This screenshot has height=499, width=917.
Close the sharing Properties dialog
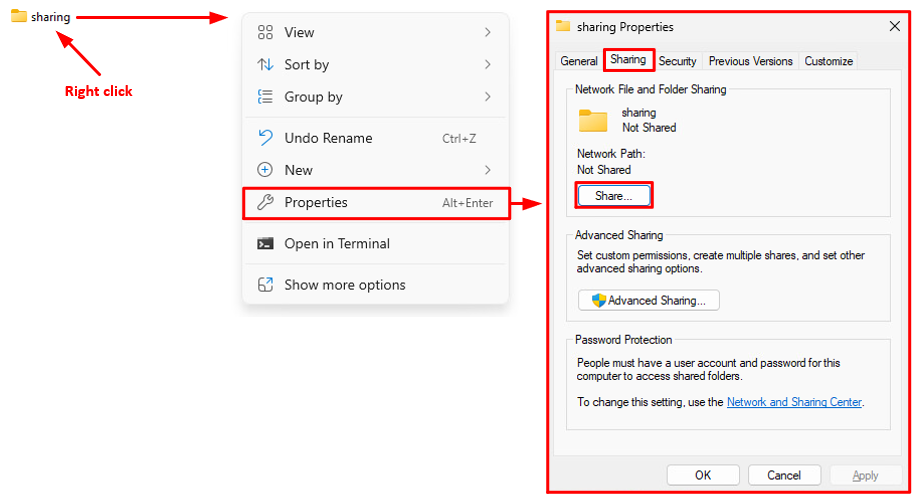click(894, 26)
